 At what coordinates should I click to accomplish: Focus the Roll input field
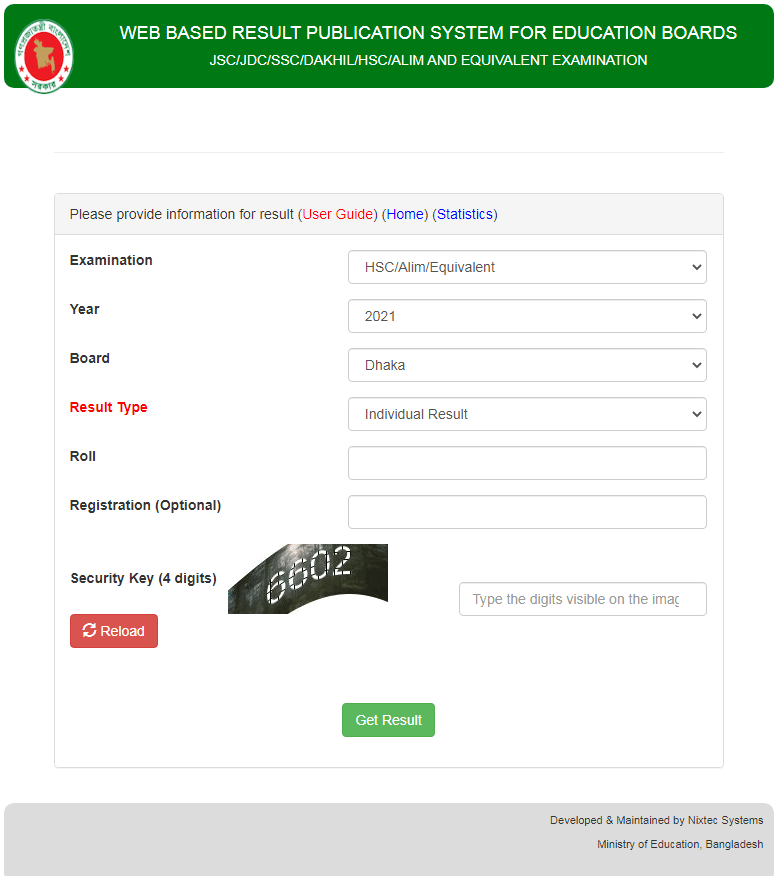[x=527, y=463]
